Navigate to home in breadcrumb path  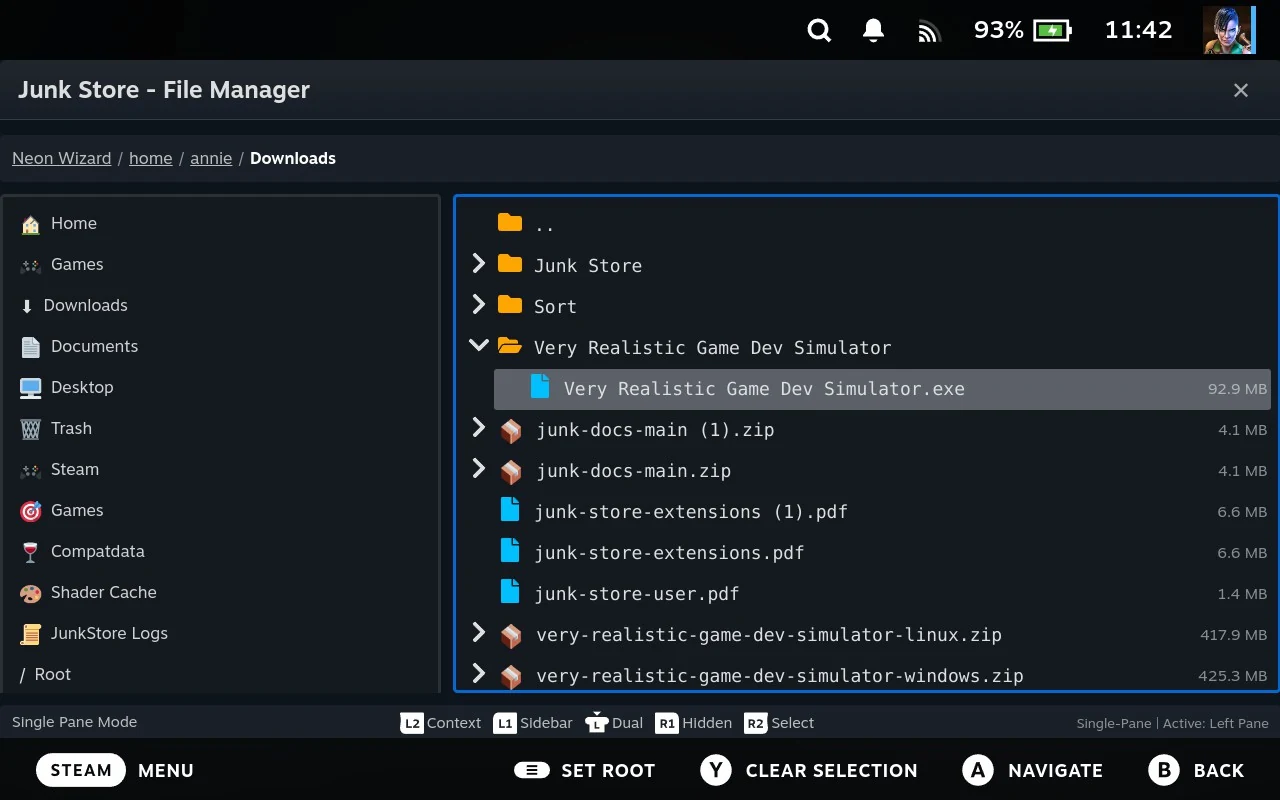(x=151, y=158)
